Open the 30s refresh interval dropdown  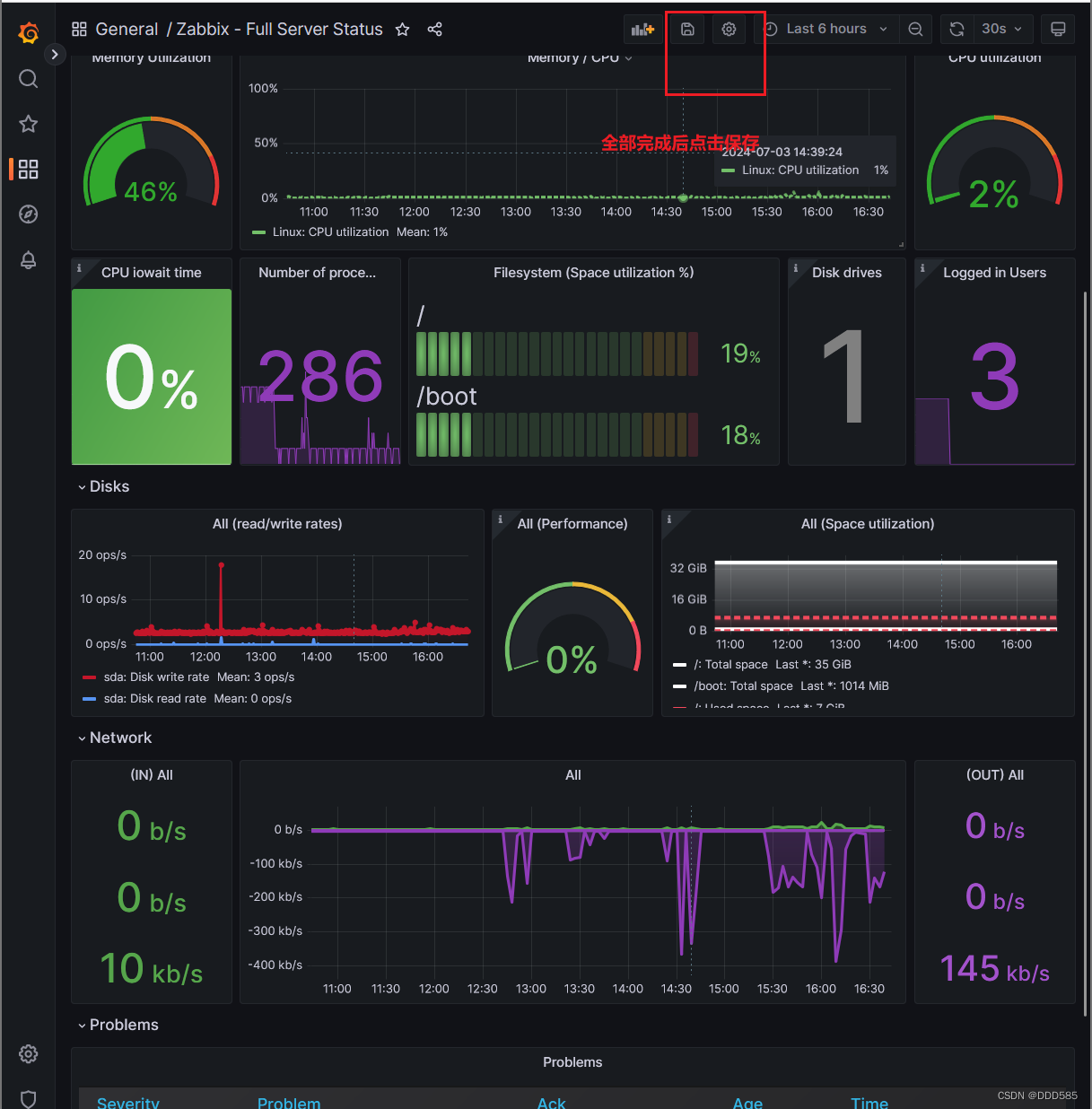(x=1002, y=30)
